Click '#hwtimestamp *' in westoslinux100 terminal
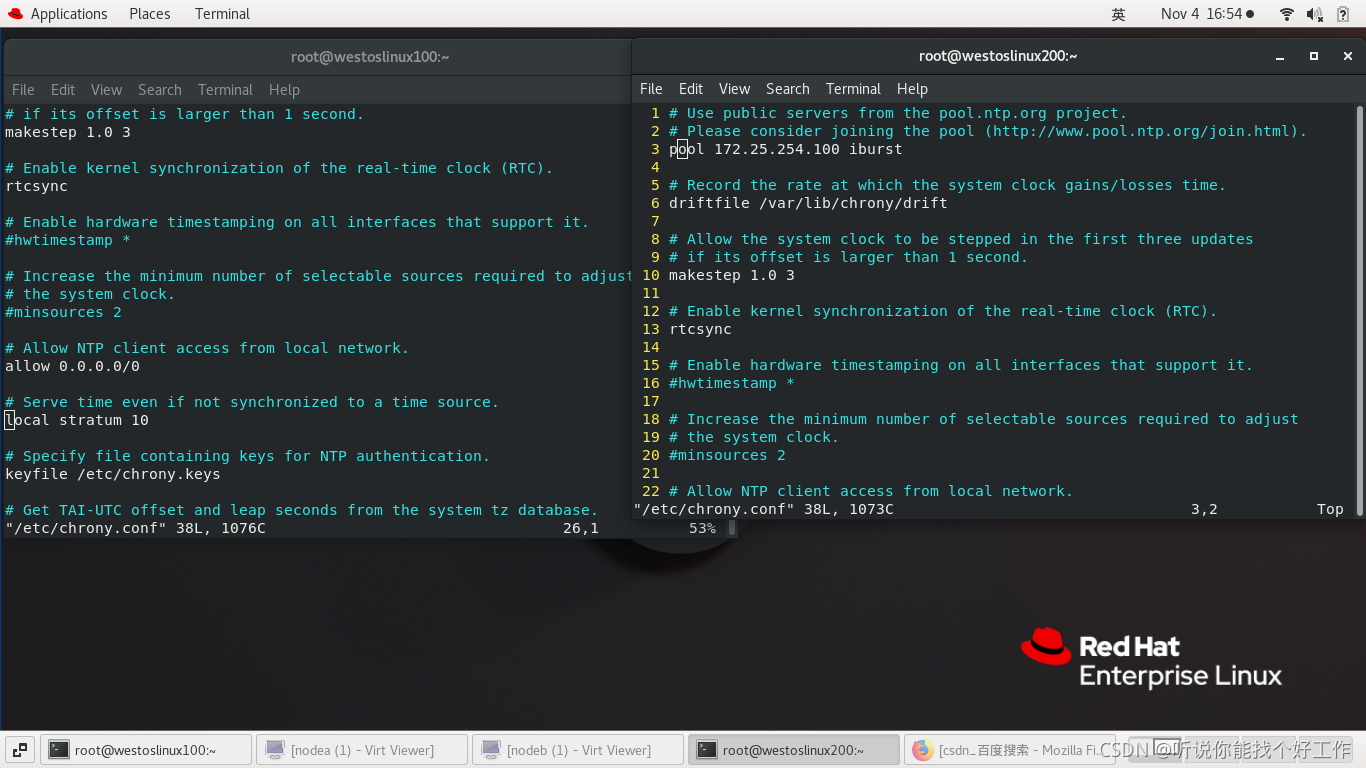Image resolution: width=1366 pixels, height=768 pixels. (68, 240)
